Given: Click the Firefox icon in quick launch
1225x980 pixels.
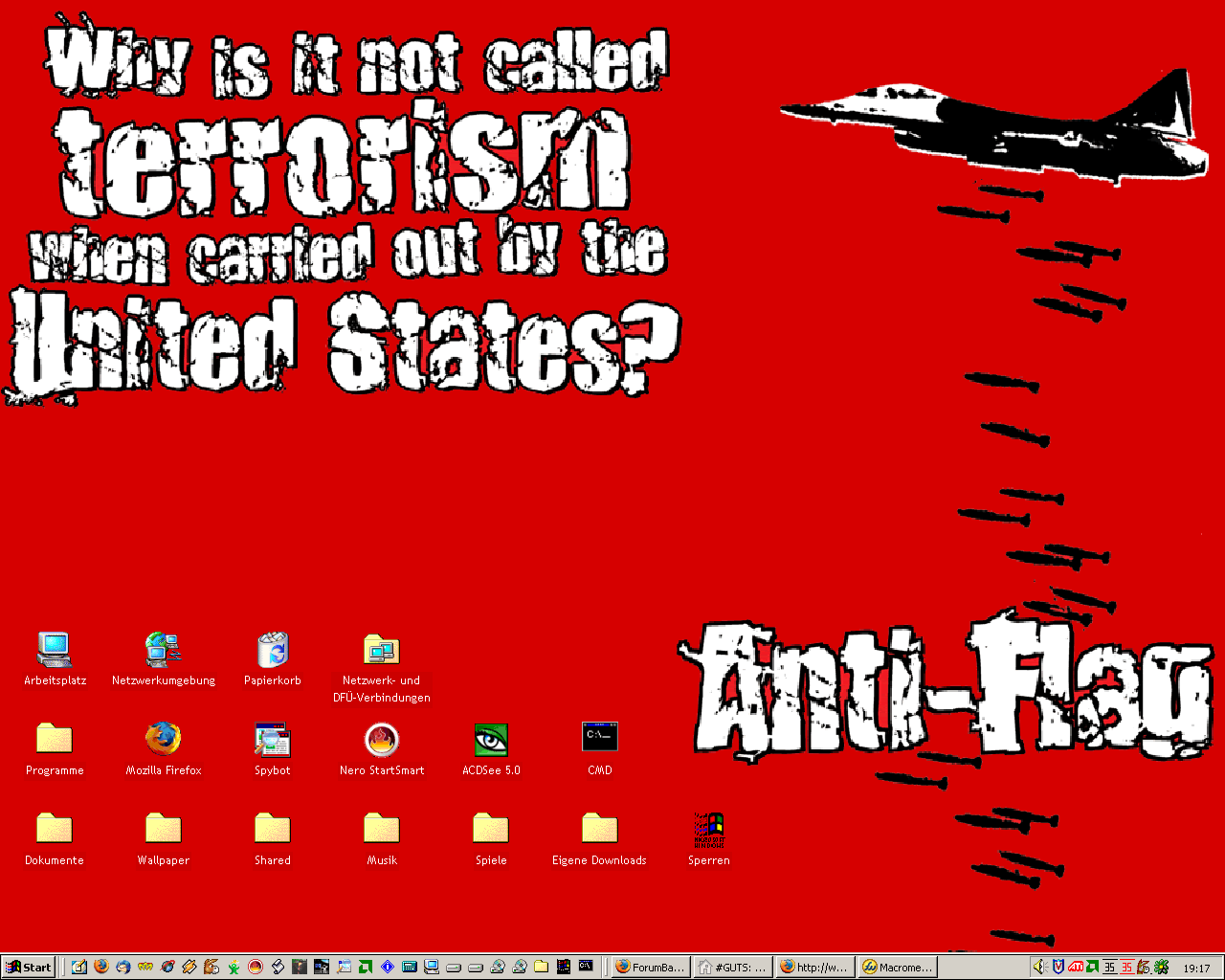Looking at the screenshot, I should (101, 967).
